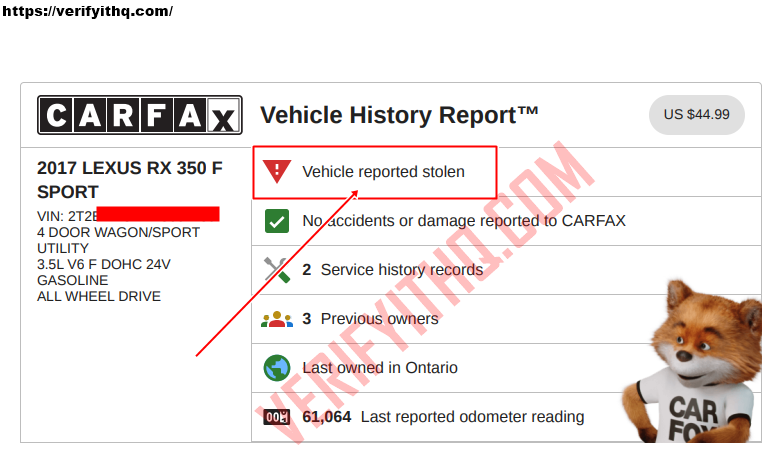The image size is (780, 451).
Task: Click the previous owners people icon
Action: click(x=276, y=319)
